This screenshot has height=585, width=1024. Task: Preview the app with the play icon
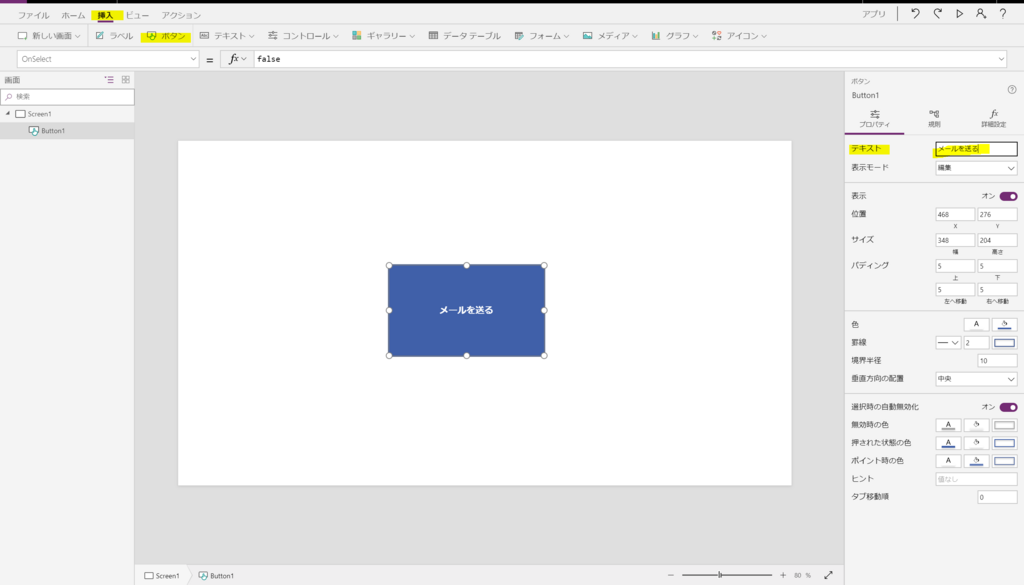[x=959, y=14]
